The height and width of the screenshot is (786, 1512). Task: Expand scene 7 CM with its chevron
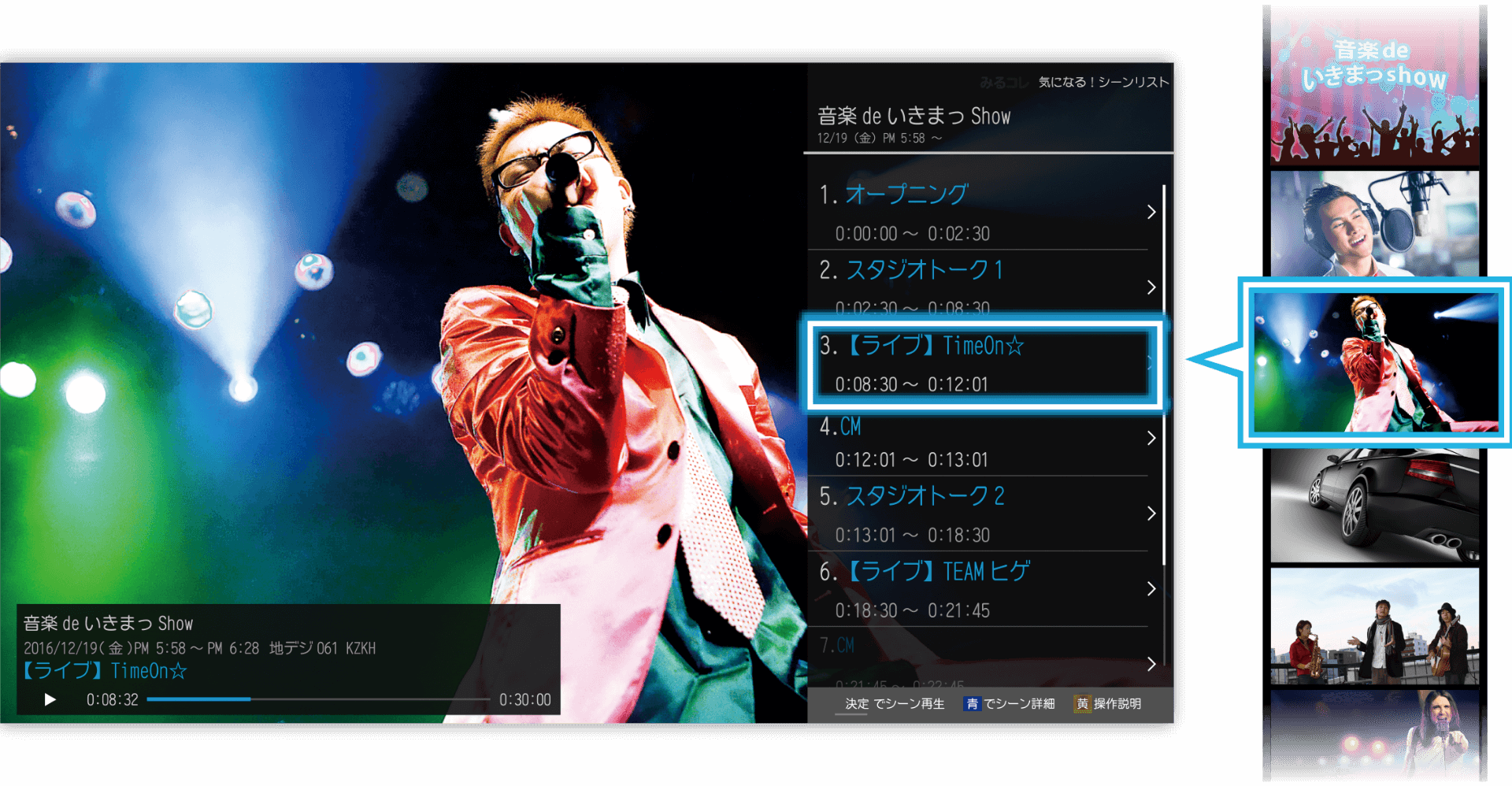1152,664
